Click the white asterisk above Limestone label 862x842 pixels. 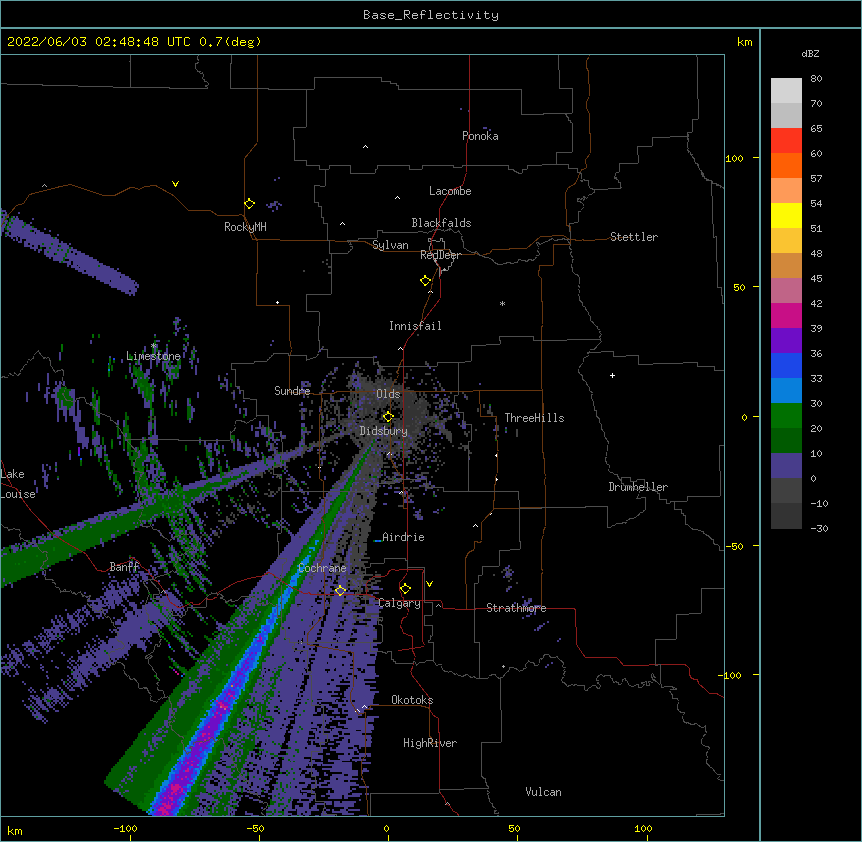point(154,346)
